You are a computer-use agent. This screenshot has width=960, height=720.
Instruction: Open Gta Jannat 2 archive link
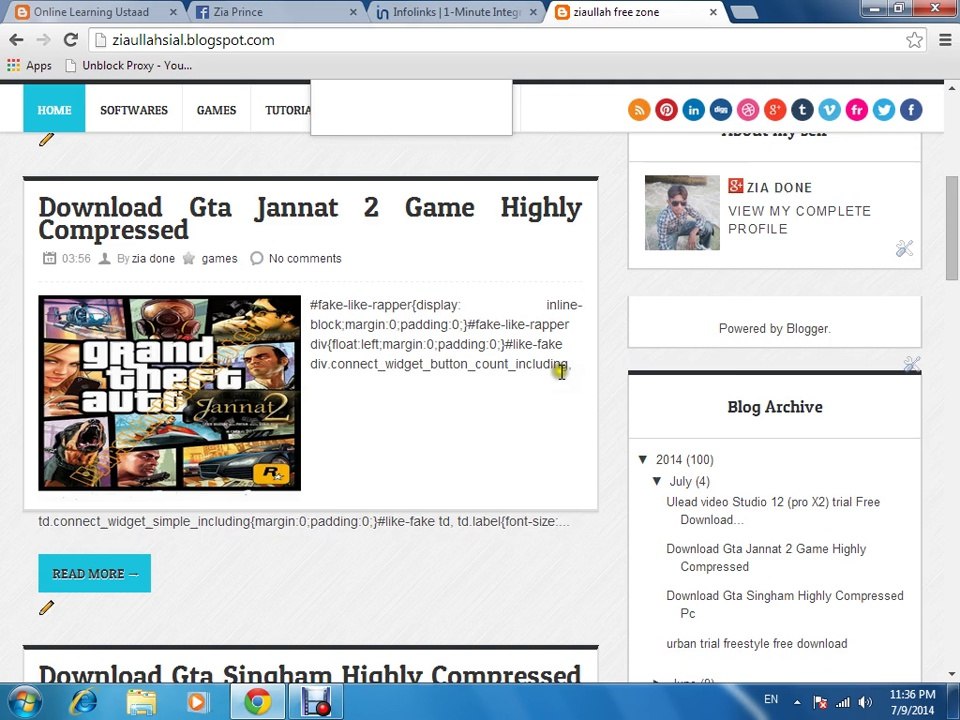pyautogui.click(x=766, y=558)
